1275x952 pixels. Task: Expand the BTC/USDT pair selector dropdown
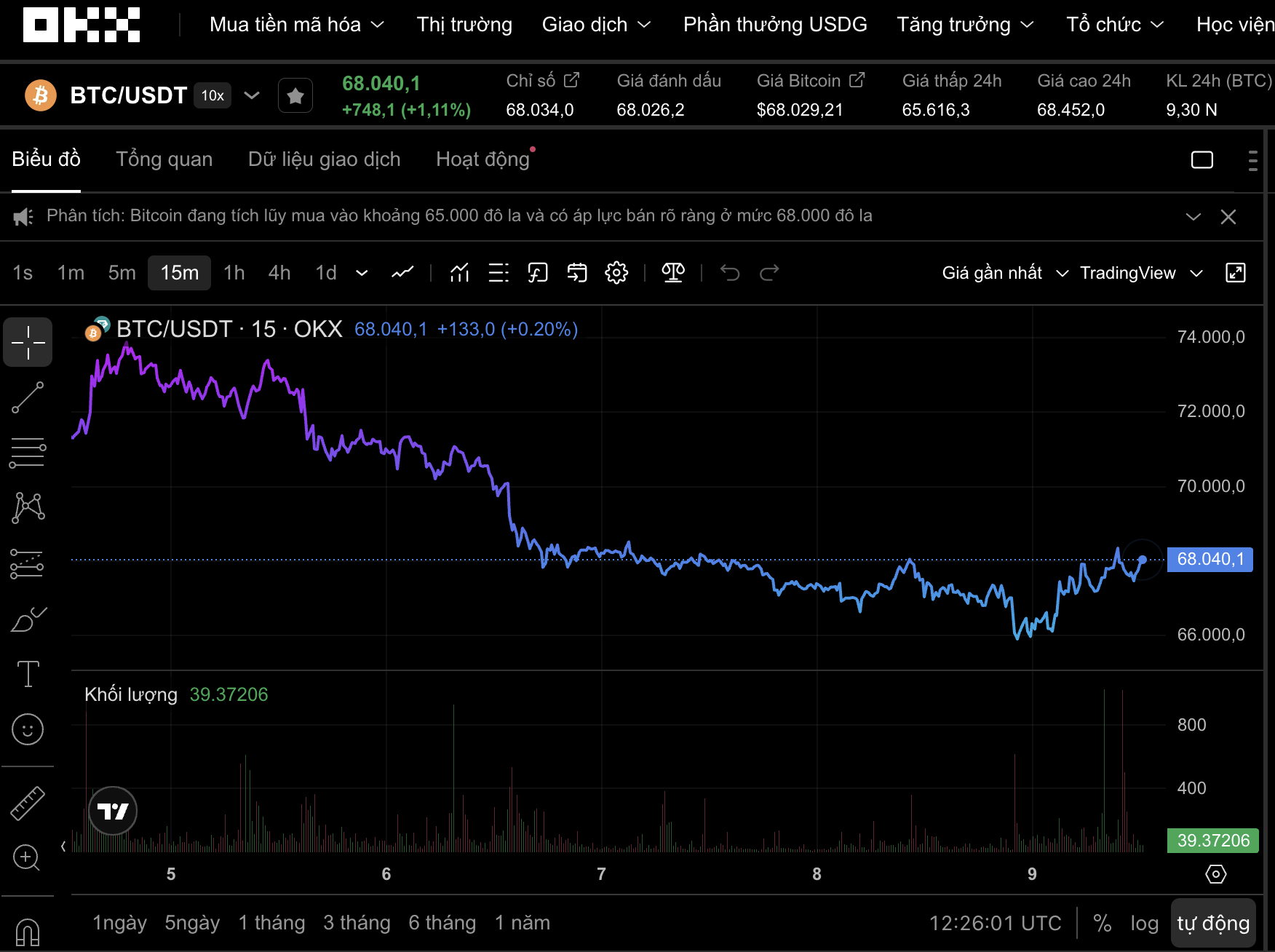tap(252, 95)
